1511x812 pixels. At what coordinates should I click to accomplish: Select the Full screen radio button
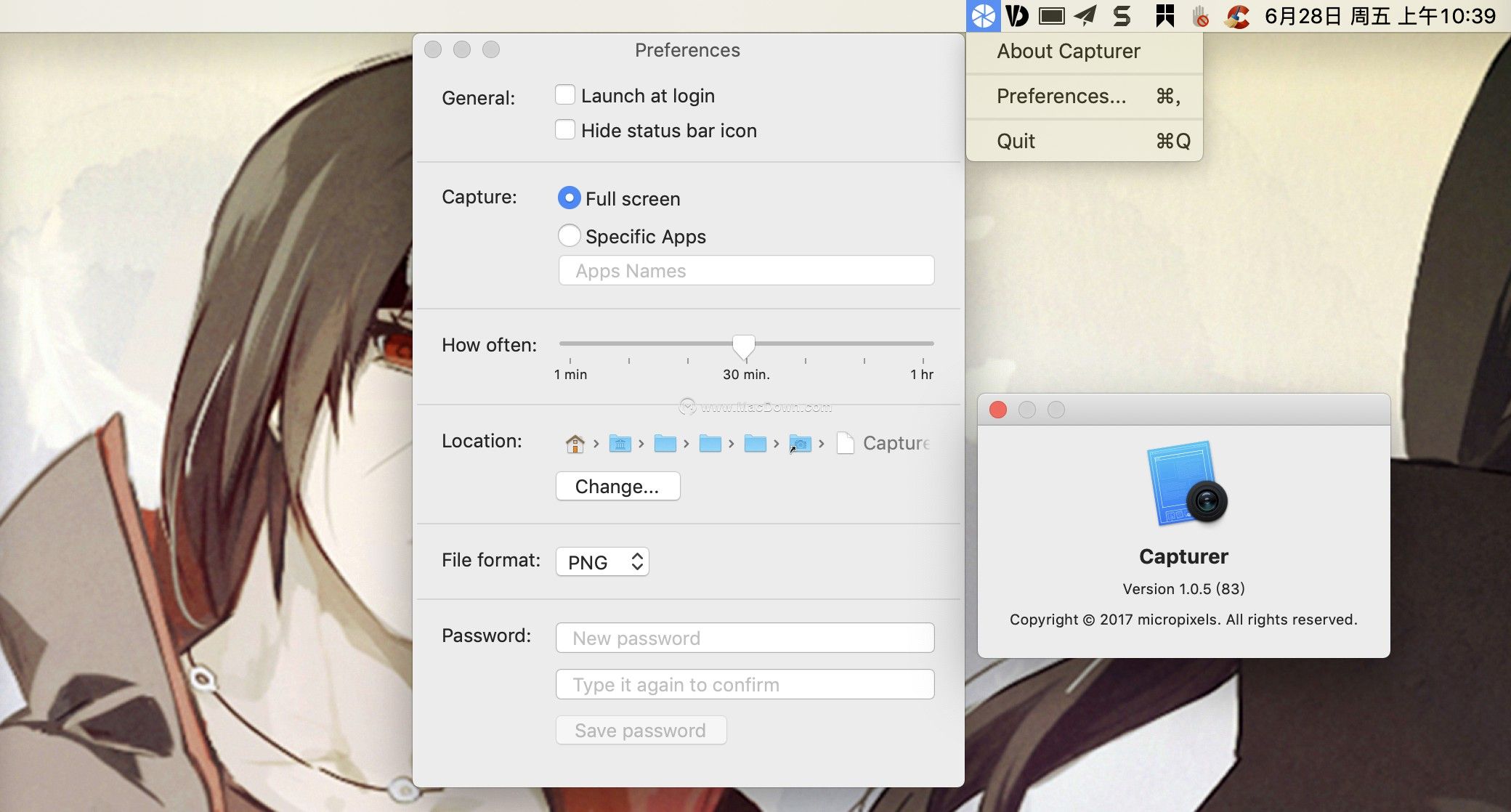569,198
